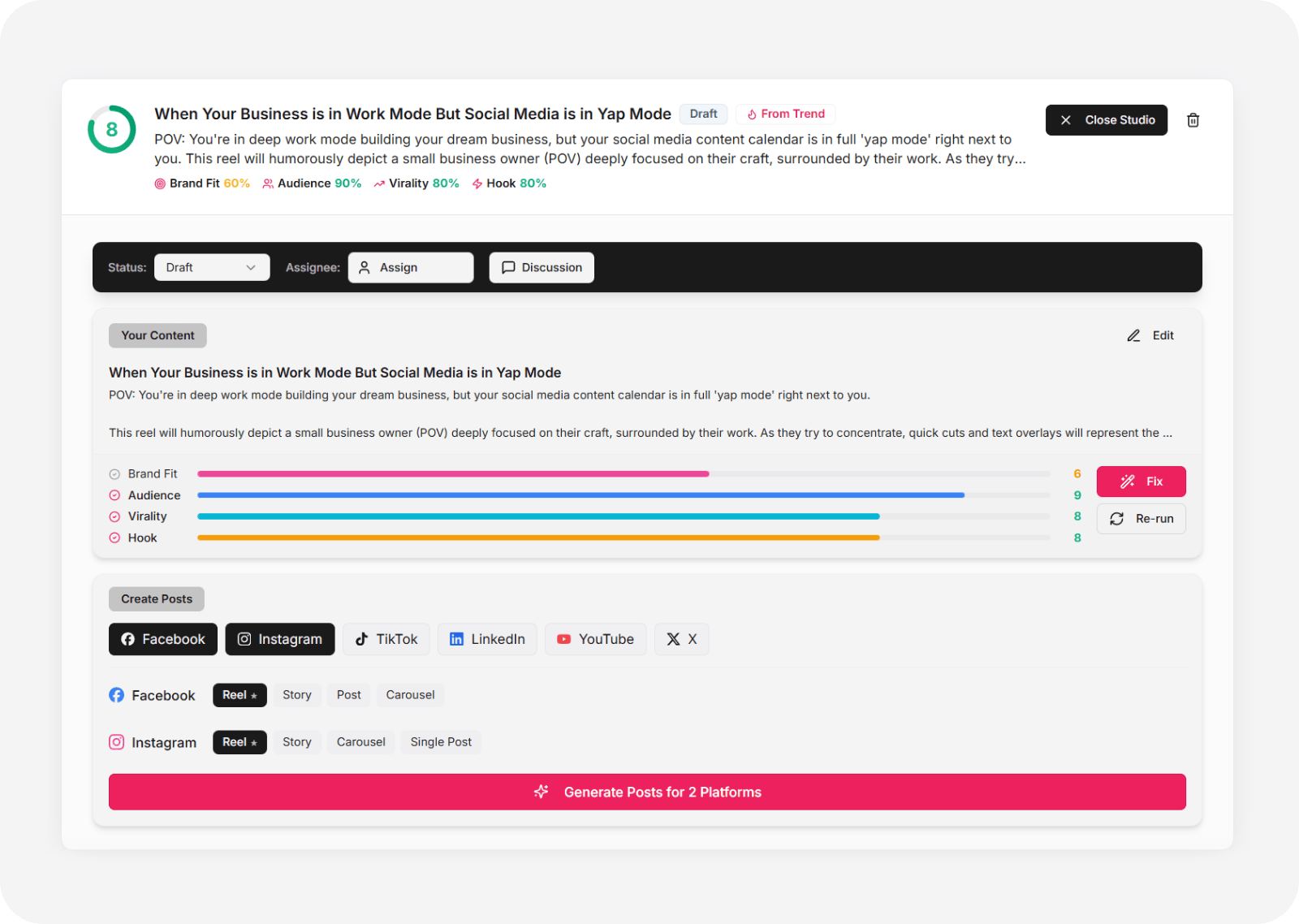Click the overall score 8 circle
Image resolution: width=1299 pixels, height=924 pixels.
tap(112, 129)
